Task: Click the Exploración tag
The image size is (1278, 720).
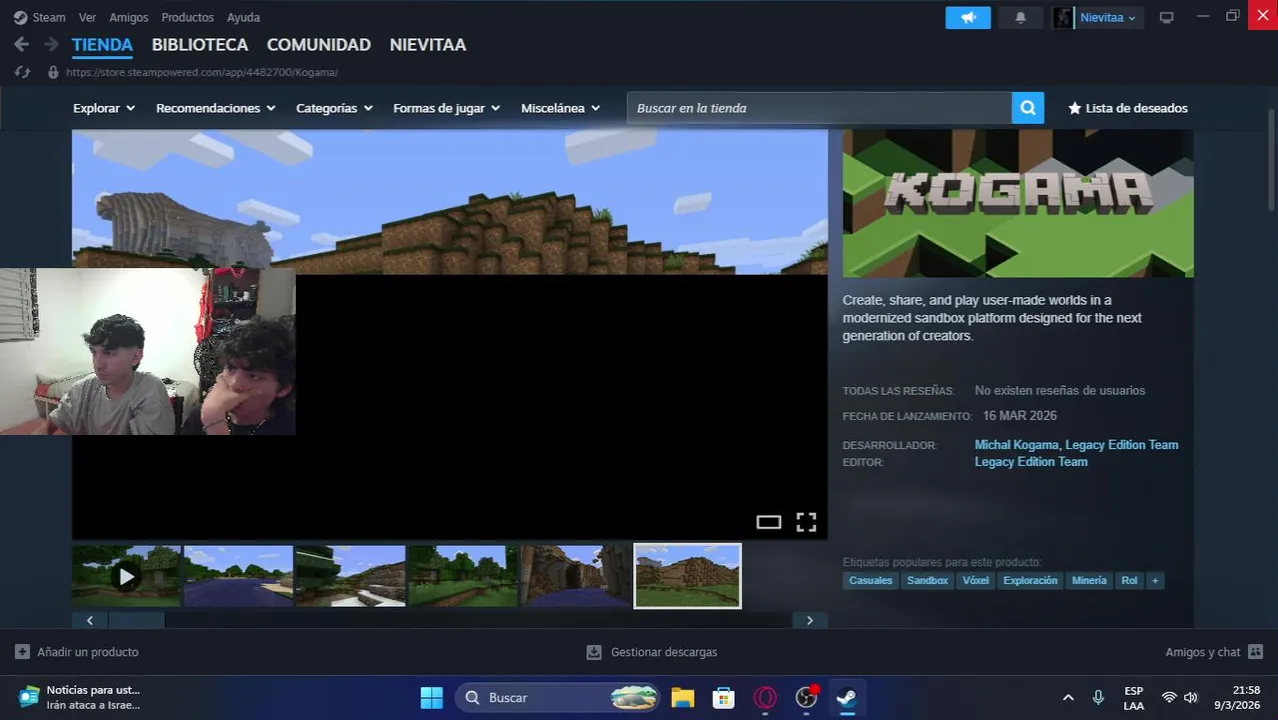Action: (x=1030, y=580)
